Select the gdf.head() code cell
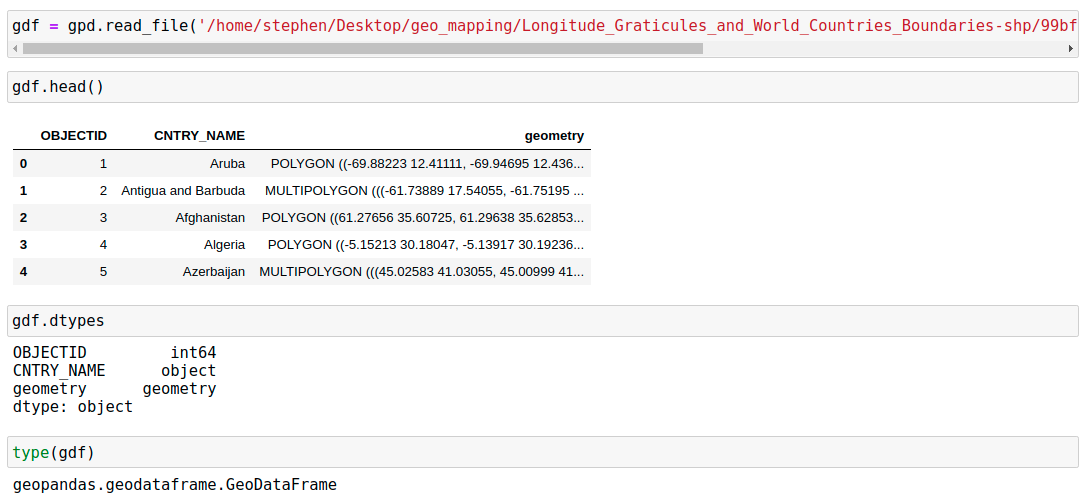1088x501 pixels. (540, 87)
